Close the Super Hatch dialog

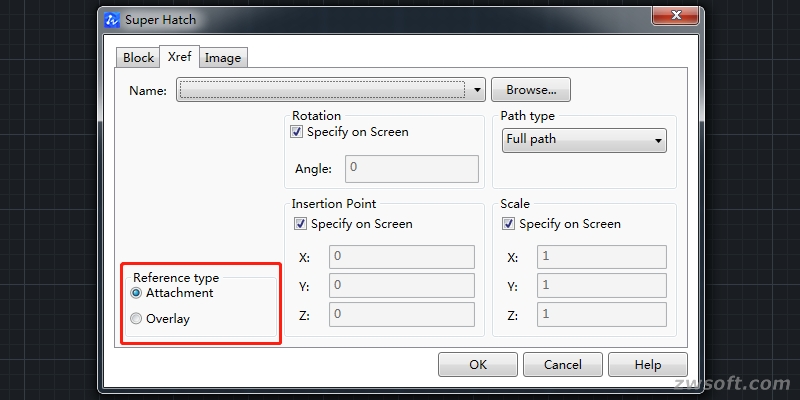673,17
